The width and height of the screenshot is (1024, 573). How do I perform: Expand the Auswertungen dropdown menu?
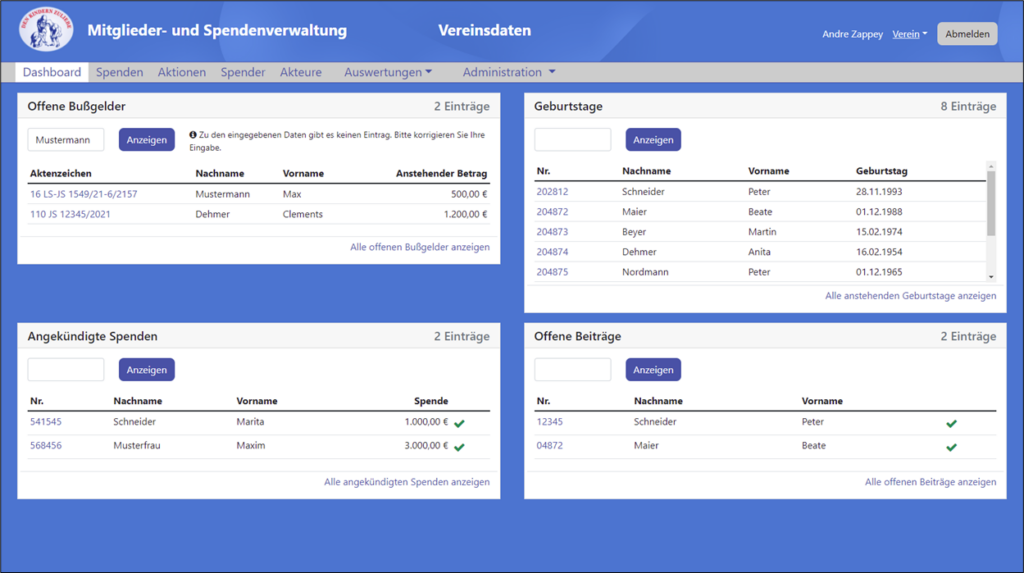[388, 72]
